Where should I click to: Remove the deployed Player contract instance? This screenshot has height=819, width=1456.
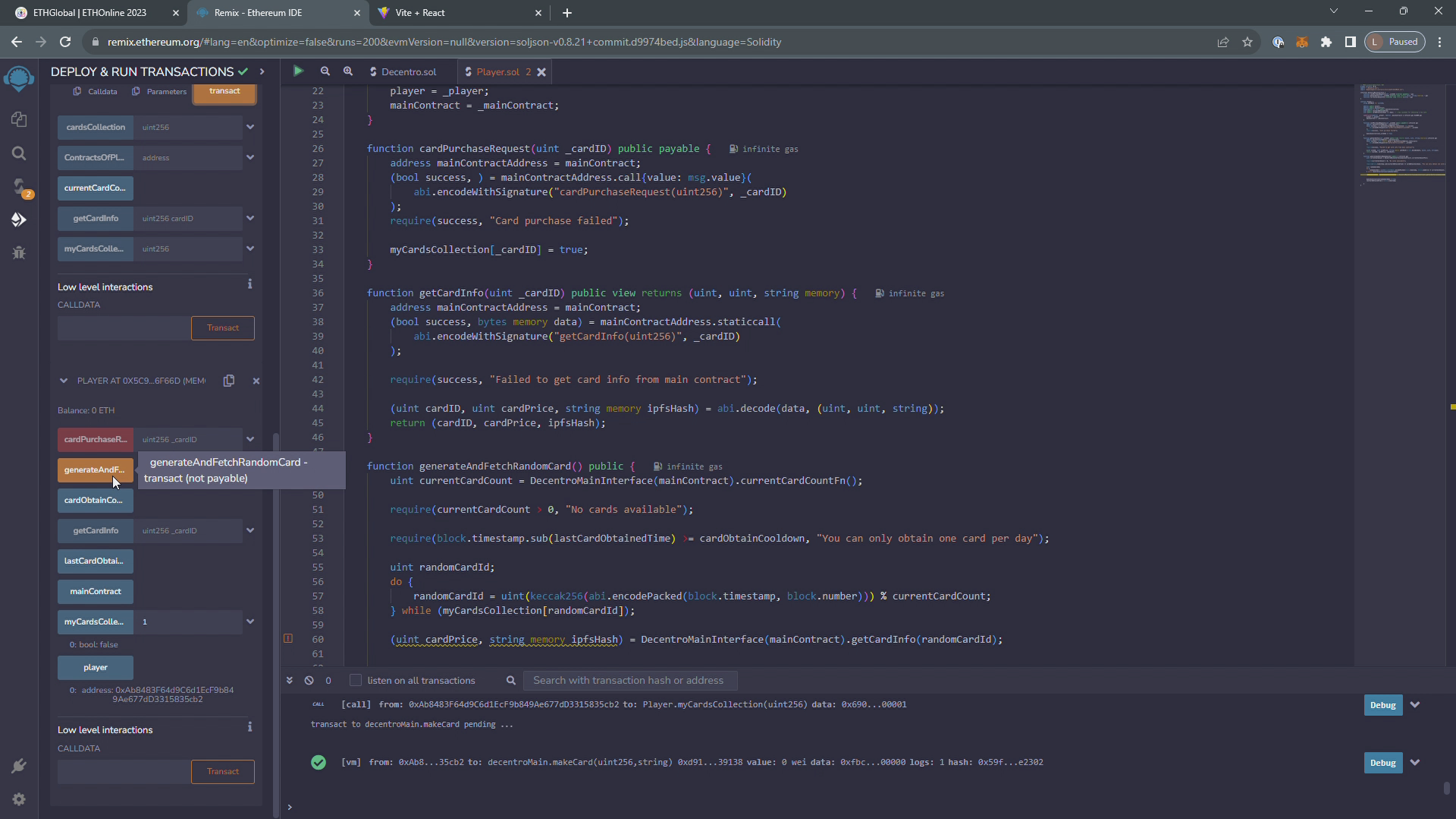point(256,381)
